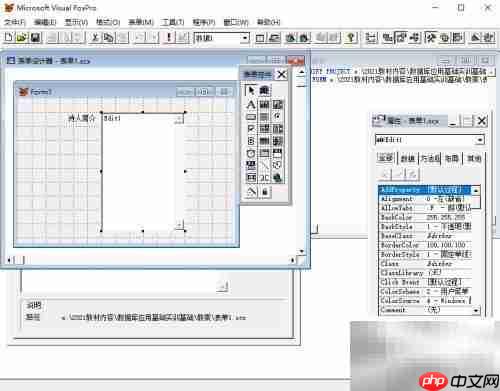Viewport: 500px width, 391px height.
Task: Toggle the Layout Toolbar button
Action: 458,38
